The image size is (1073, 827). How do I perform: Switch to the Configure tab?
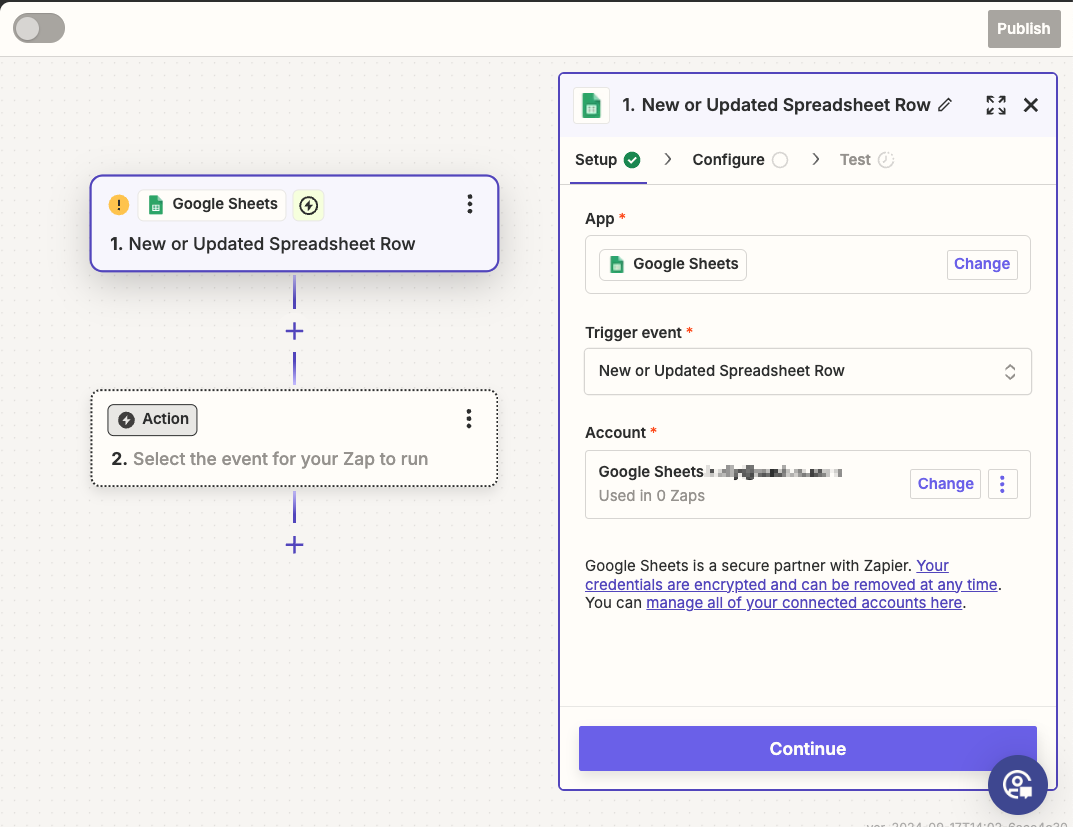point(740,160)
